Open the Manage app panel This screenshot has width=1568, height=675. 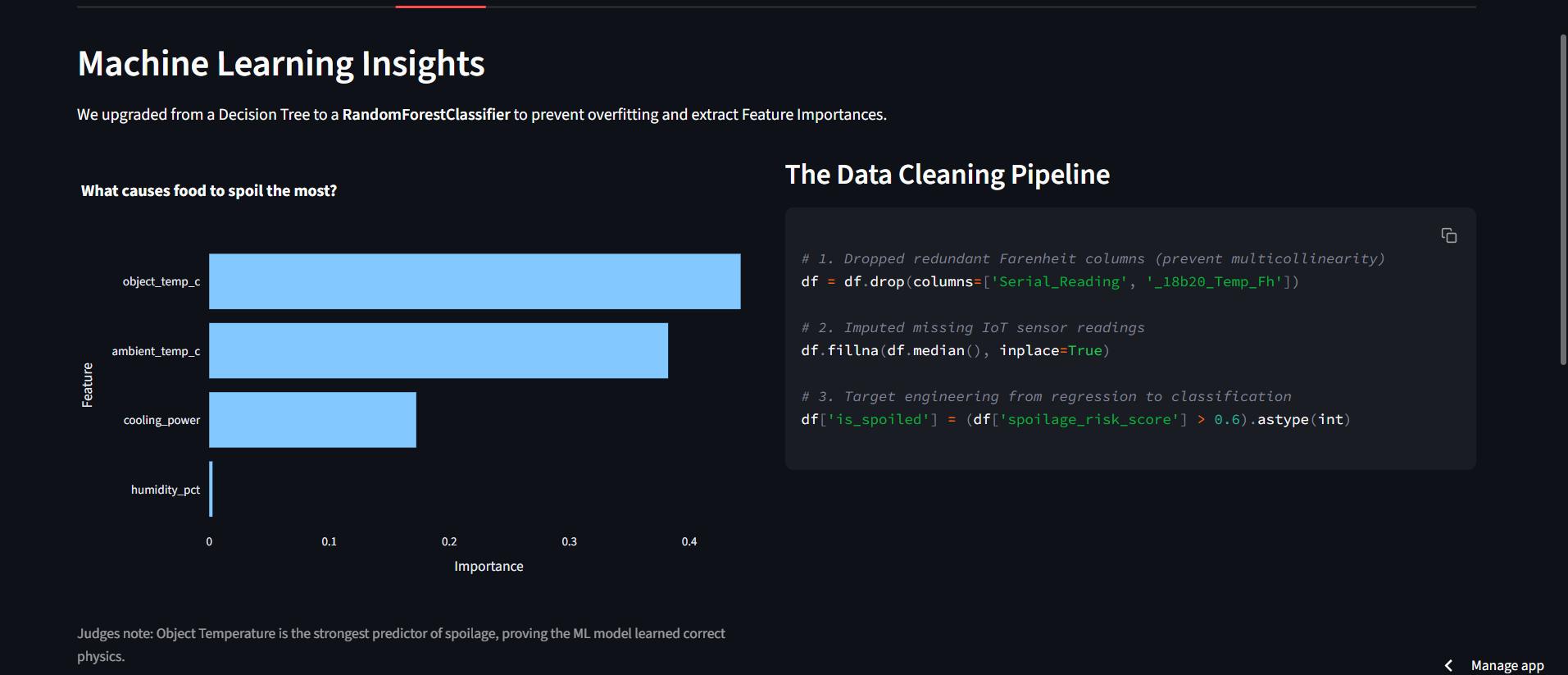coord(1507,665)
